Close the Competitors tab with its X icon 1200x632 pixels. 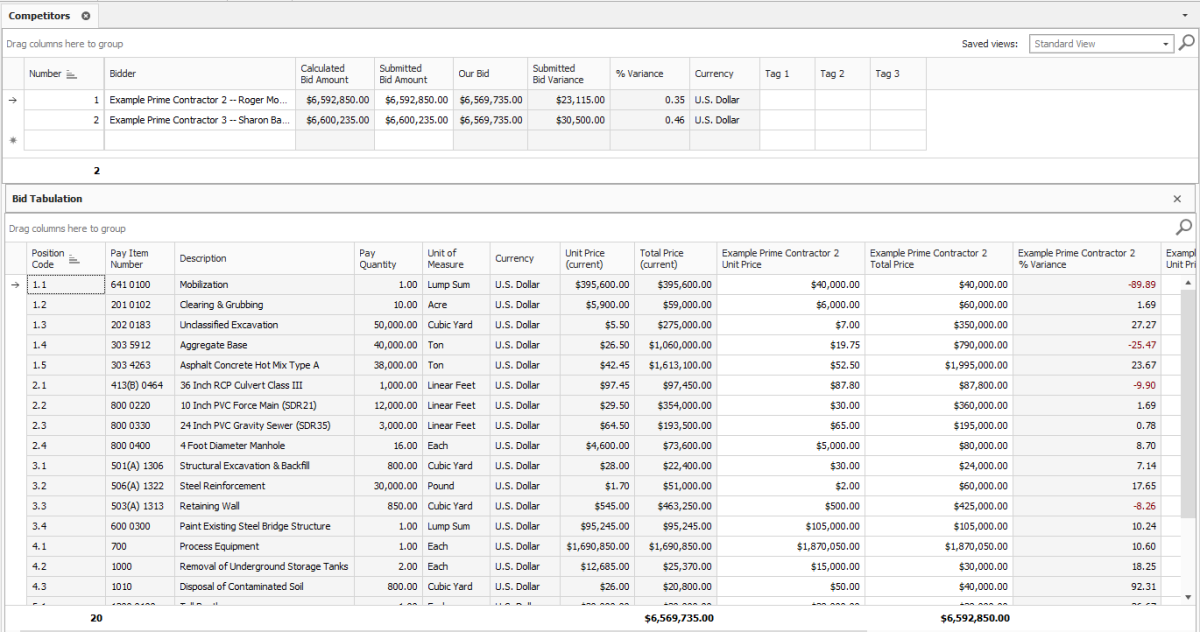86,16
